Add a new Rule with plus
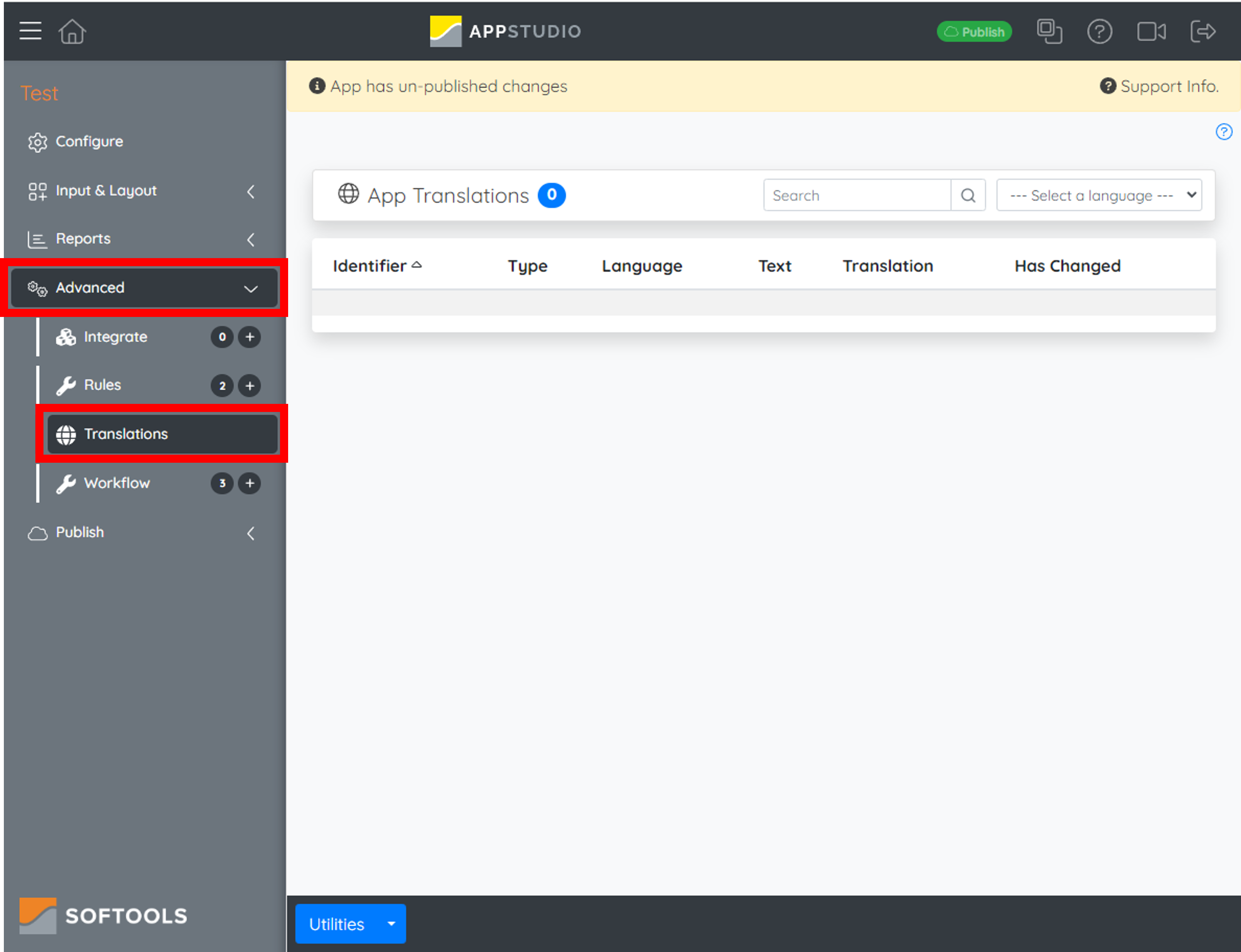The width and height of the screenshot is (1241, 952). (x=249, y=386)
